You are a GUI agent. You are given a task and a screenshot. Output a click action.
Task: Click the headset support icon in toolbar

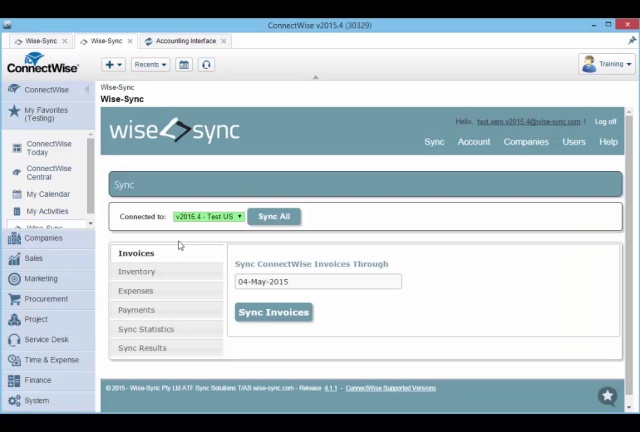(x=206, y=65)
